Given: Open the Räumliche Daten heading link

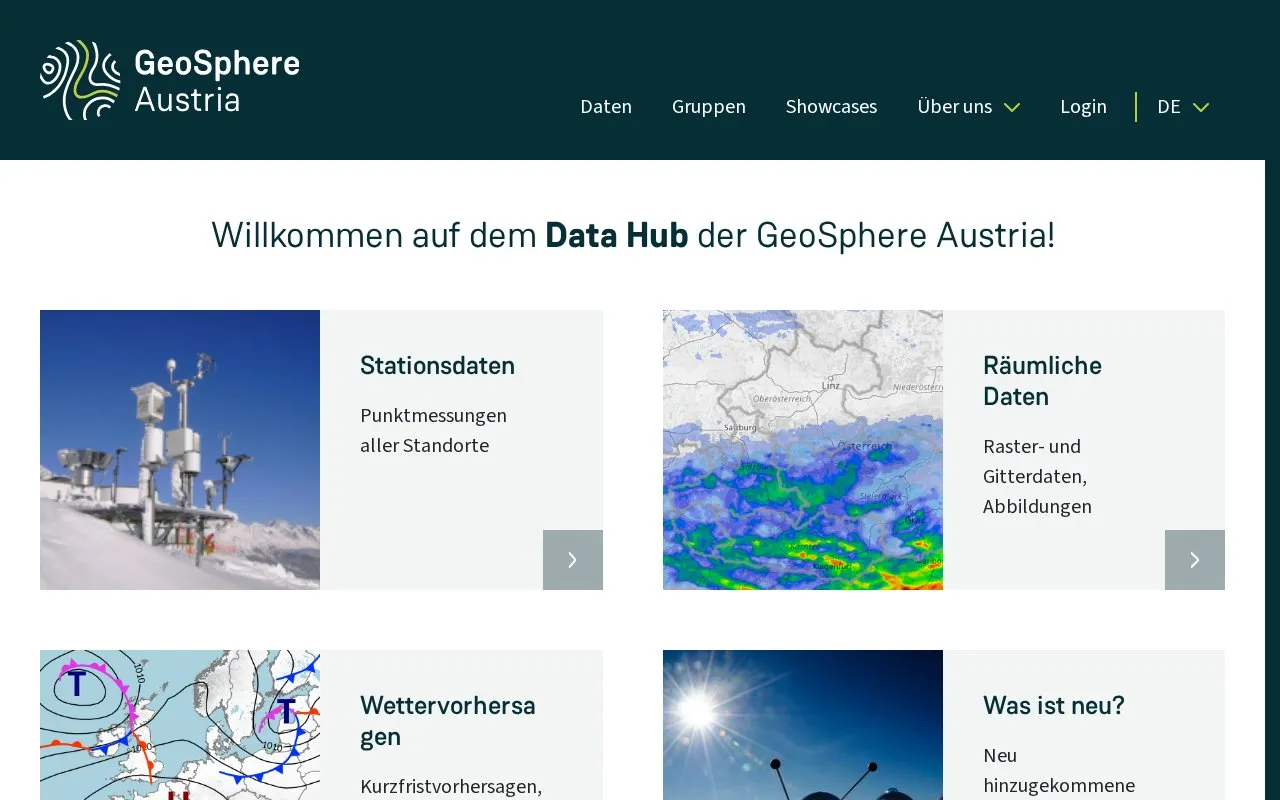Looking at the screenshot, I should pos(1042,381).
